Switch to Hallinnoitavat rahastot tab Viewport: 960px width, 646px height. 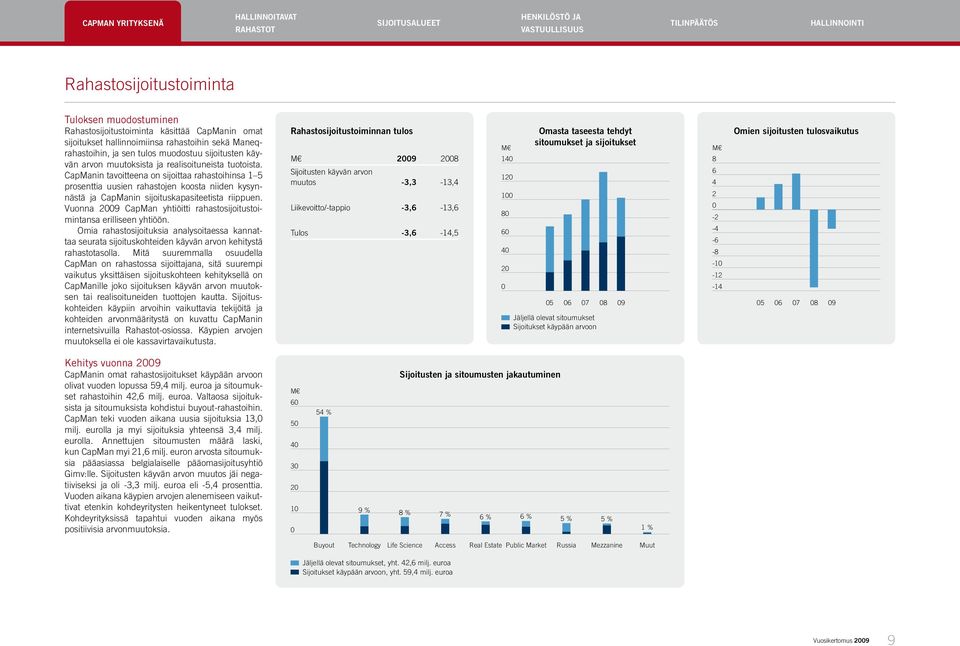[x=266, y=23]
